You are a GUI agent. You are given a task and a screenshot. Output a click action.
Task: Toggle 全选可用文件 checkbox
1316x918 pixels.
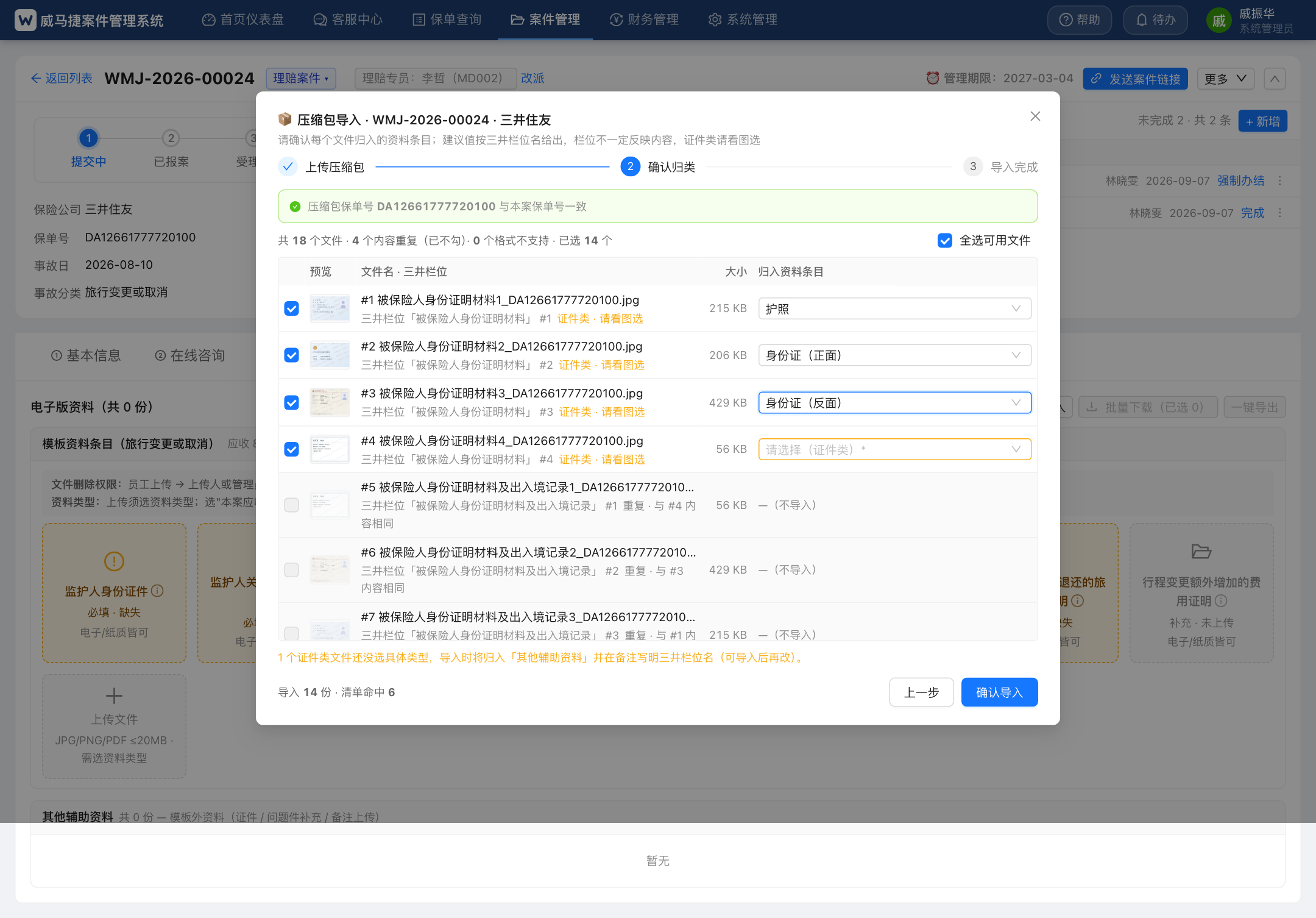tap(945, 241)
